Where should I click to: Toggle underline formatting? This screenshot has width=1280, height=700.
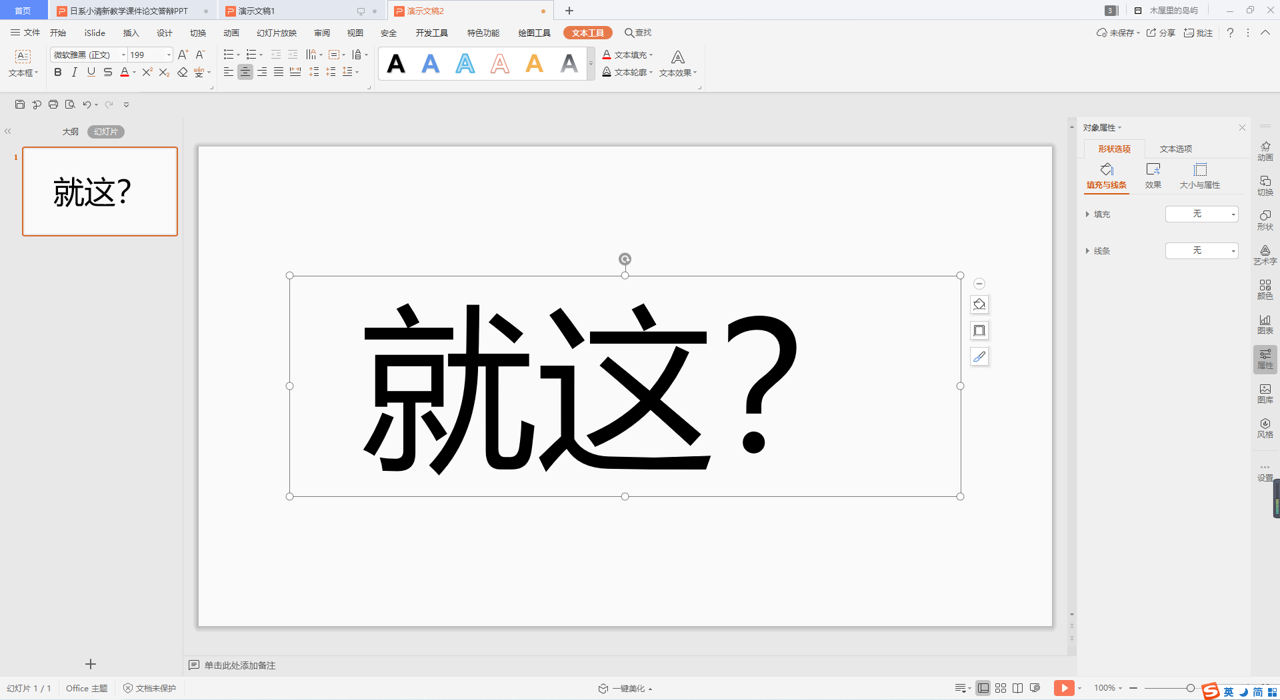[91, 72]
